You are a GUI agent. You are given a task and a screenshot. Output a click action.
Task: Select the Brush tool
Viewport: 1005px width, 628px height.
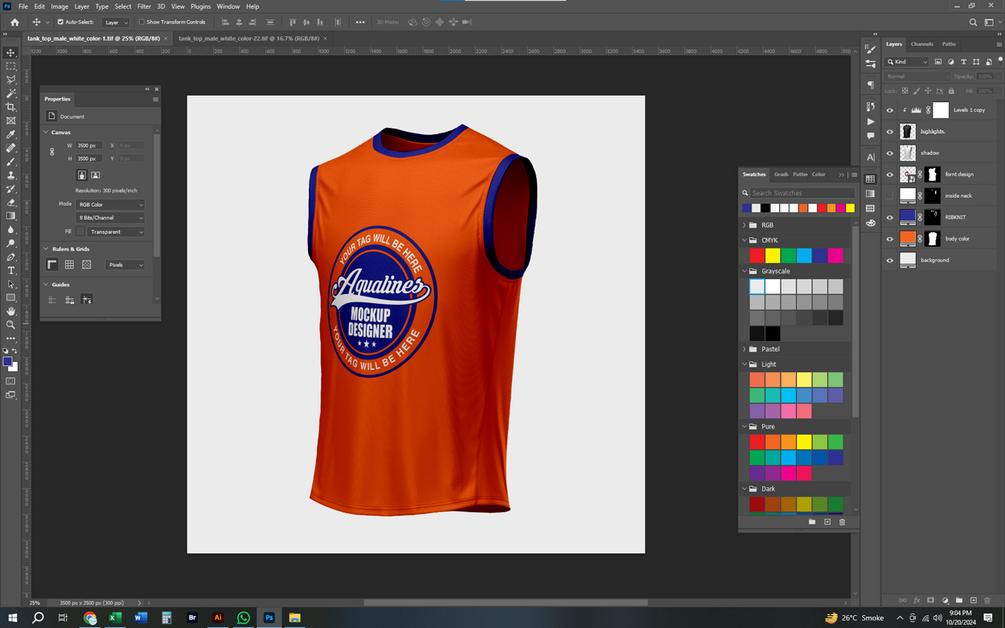(11, 161)
